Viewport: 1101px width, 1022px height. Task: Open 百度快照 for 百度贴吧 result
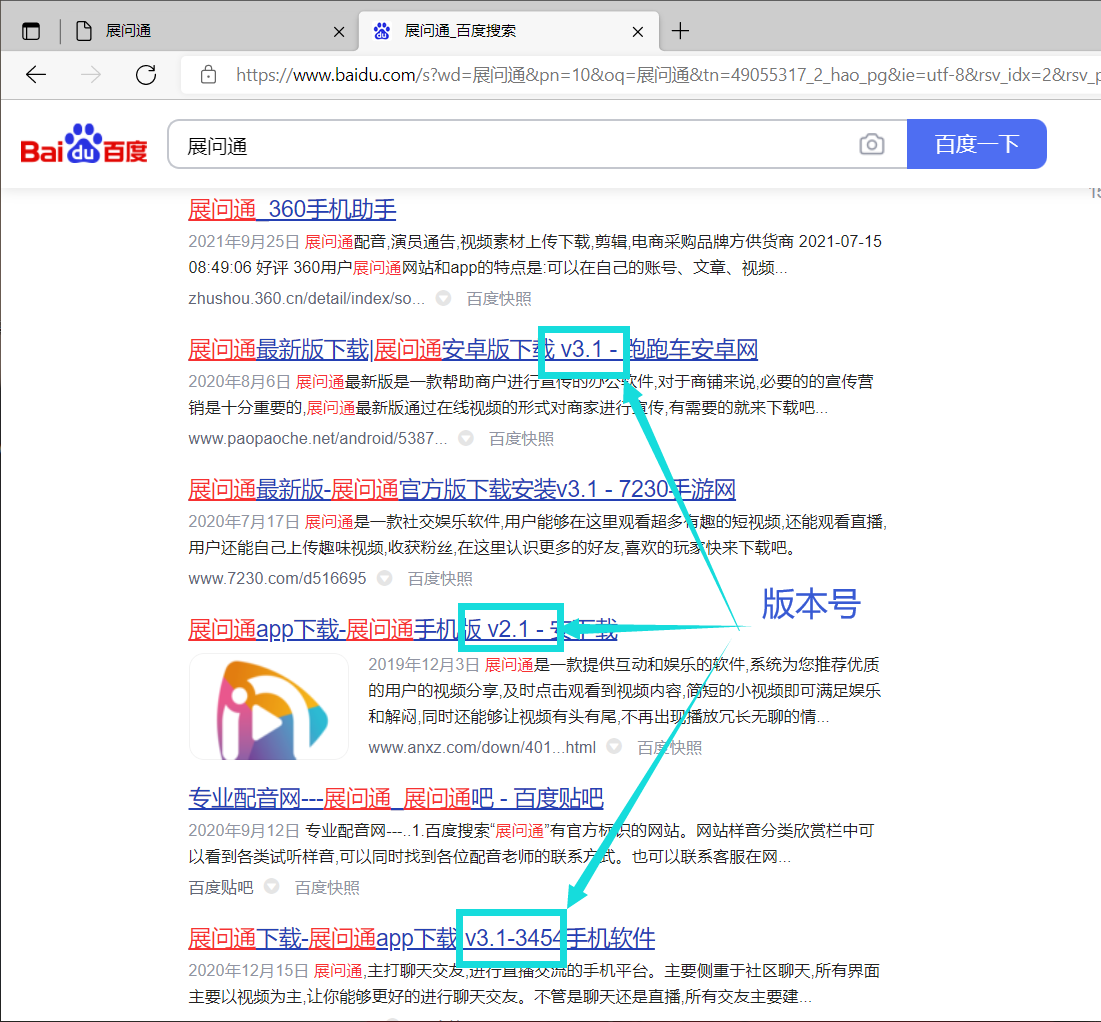[327, 888]
